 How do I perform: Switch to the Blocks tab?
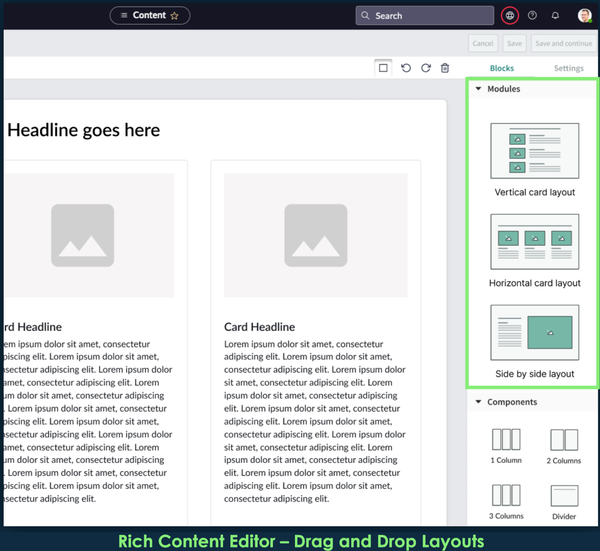tap(502, 68)
